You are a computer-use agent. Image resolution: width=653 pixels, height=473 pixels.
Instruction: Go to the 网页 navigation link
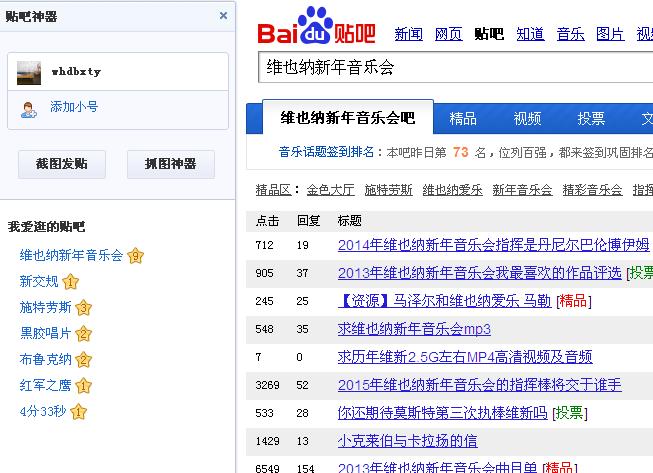449,34
